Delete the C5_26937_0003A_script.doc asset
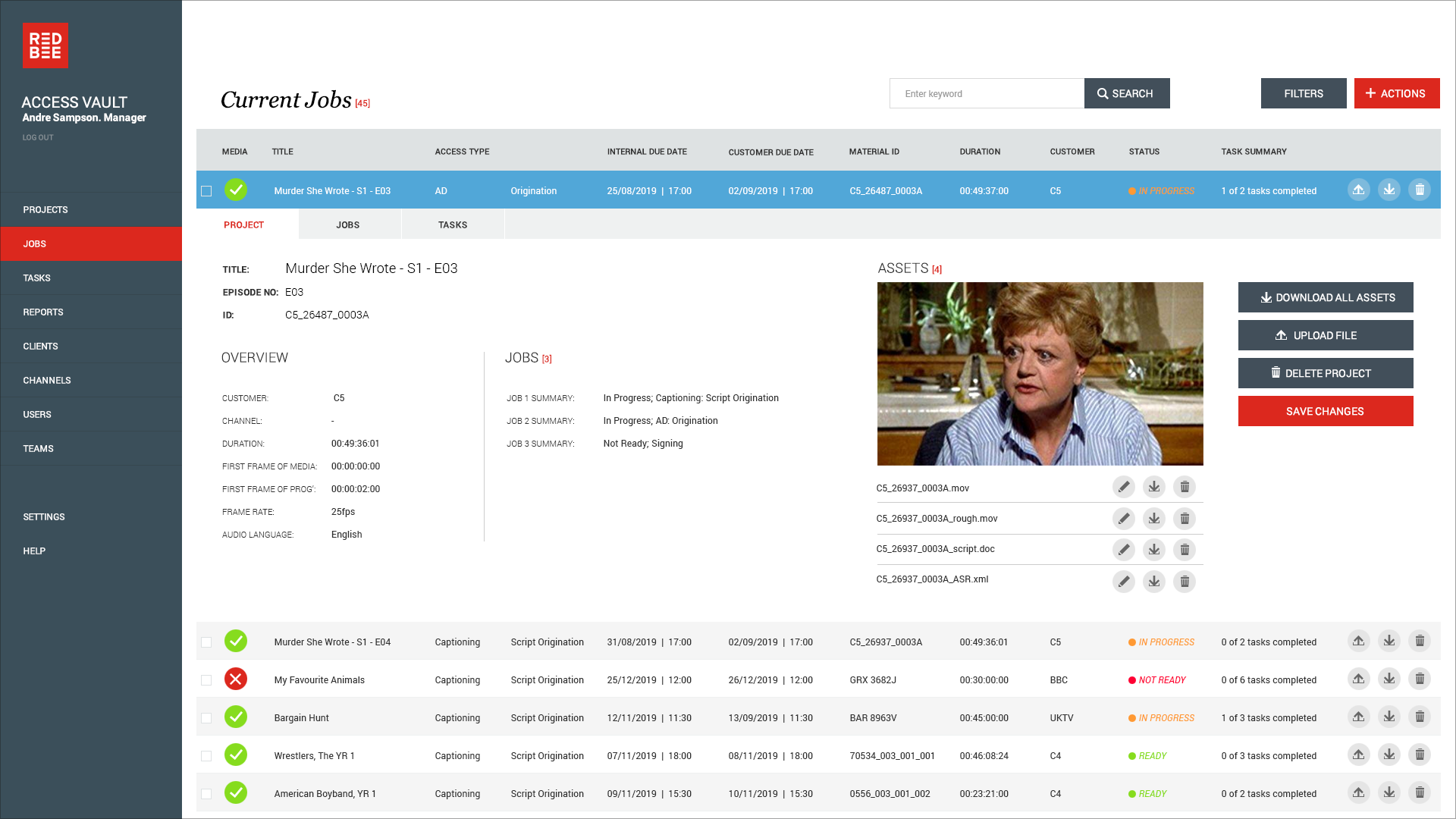1456x819 pixels. 1184,550
